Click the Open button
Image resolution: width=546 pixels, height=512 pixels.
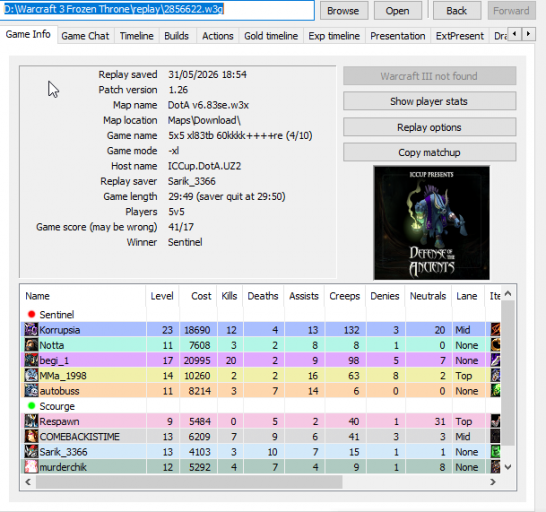pos(397,11)
